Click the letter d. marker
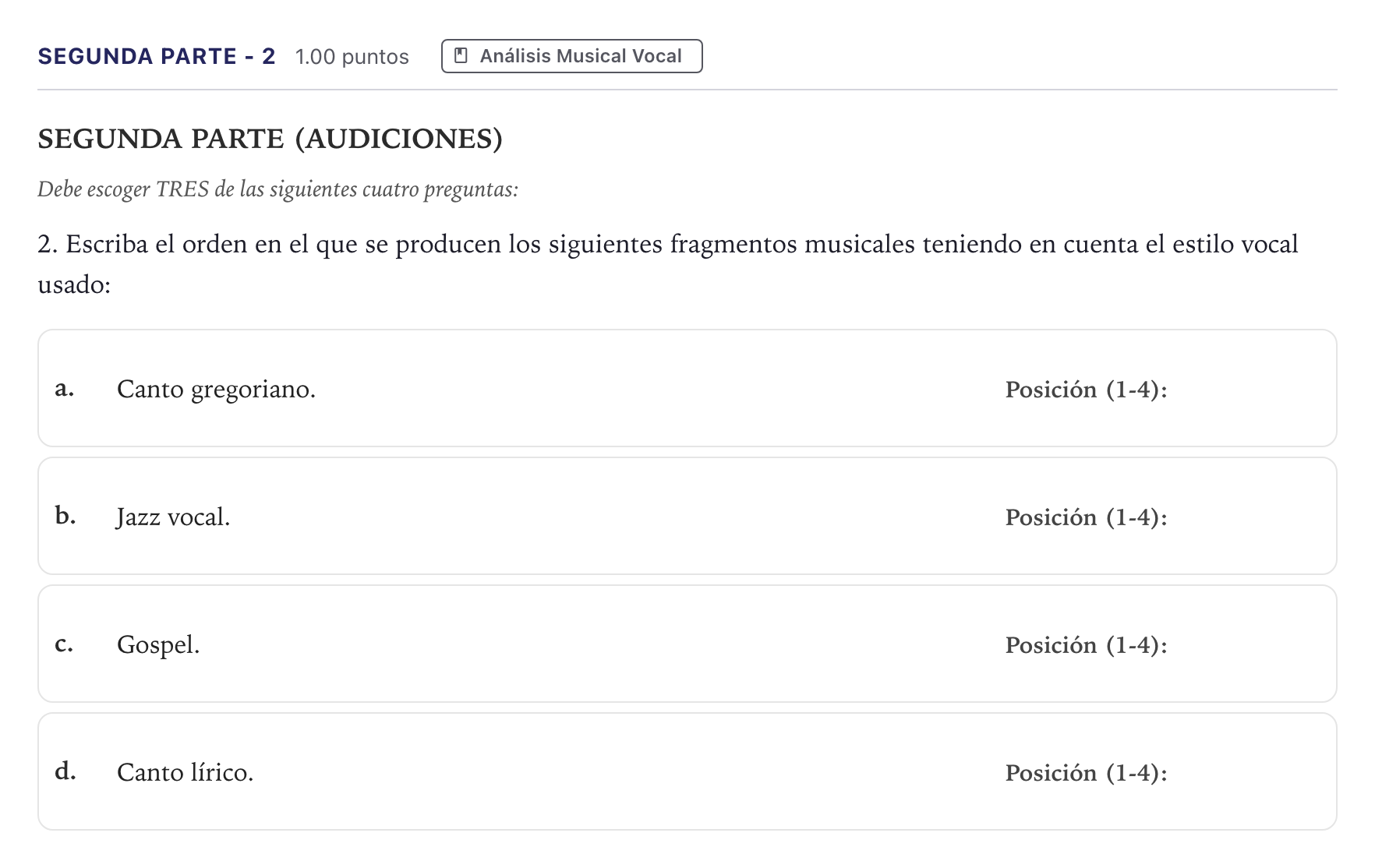 coord(65,771)
